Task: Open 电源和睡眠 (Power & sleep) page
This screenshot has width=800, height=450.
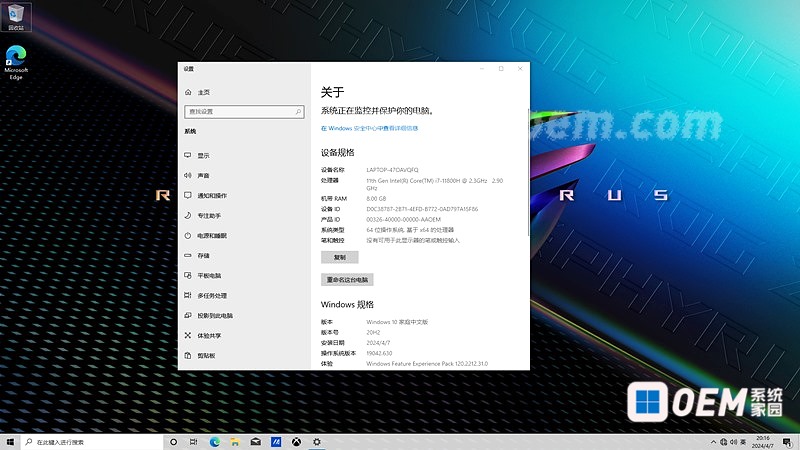Action: (x=212, y=236)
